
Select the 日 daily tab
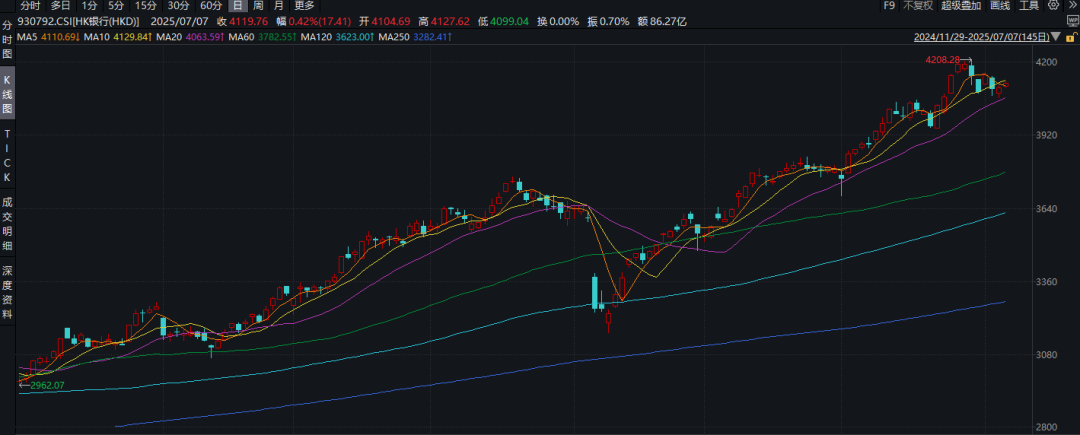pyautogui.click(x=238, y=6)
